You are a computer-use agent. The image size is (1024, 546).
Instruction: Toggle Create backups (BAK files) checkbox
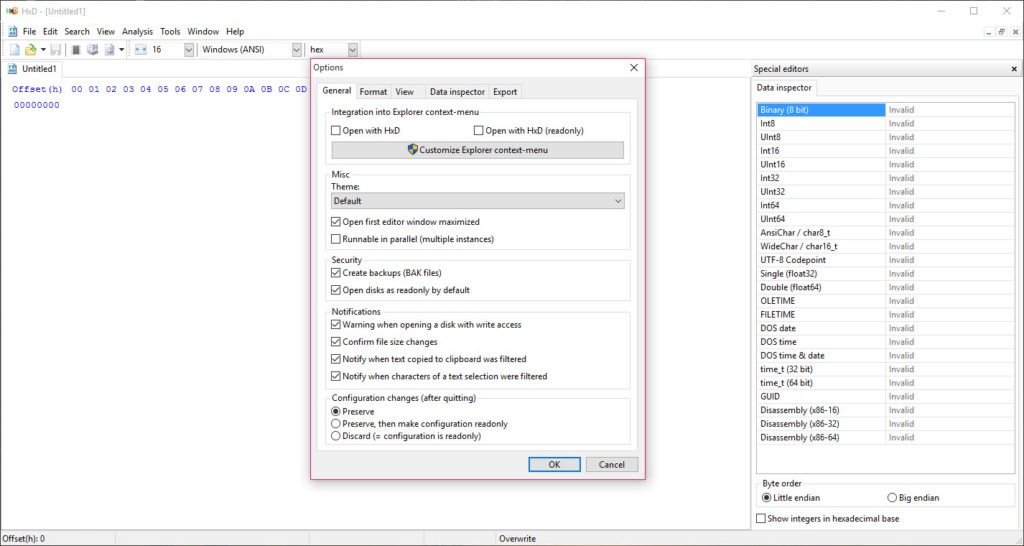point(336,273)
